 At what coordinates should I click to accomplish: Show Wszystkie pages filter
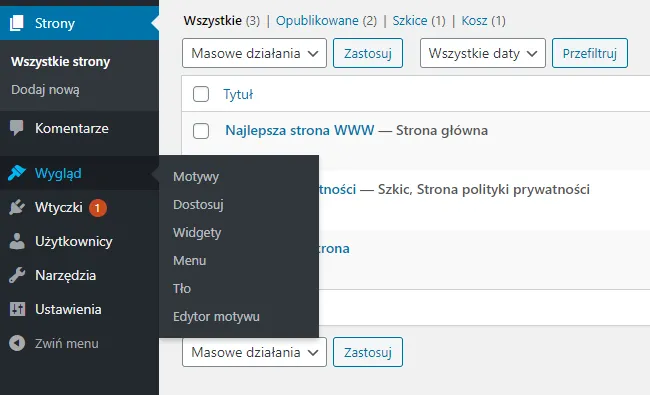click(213, 20)
